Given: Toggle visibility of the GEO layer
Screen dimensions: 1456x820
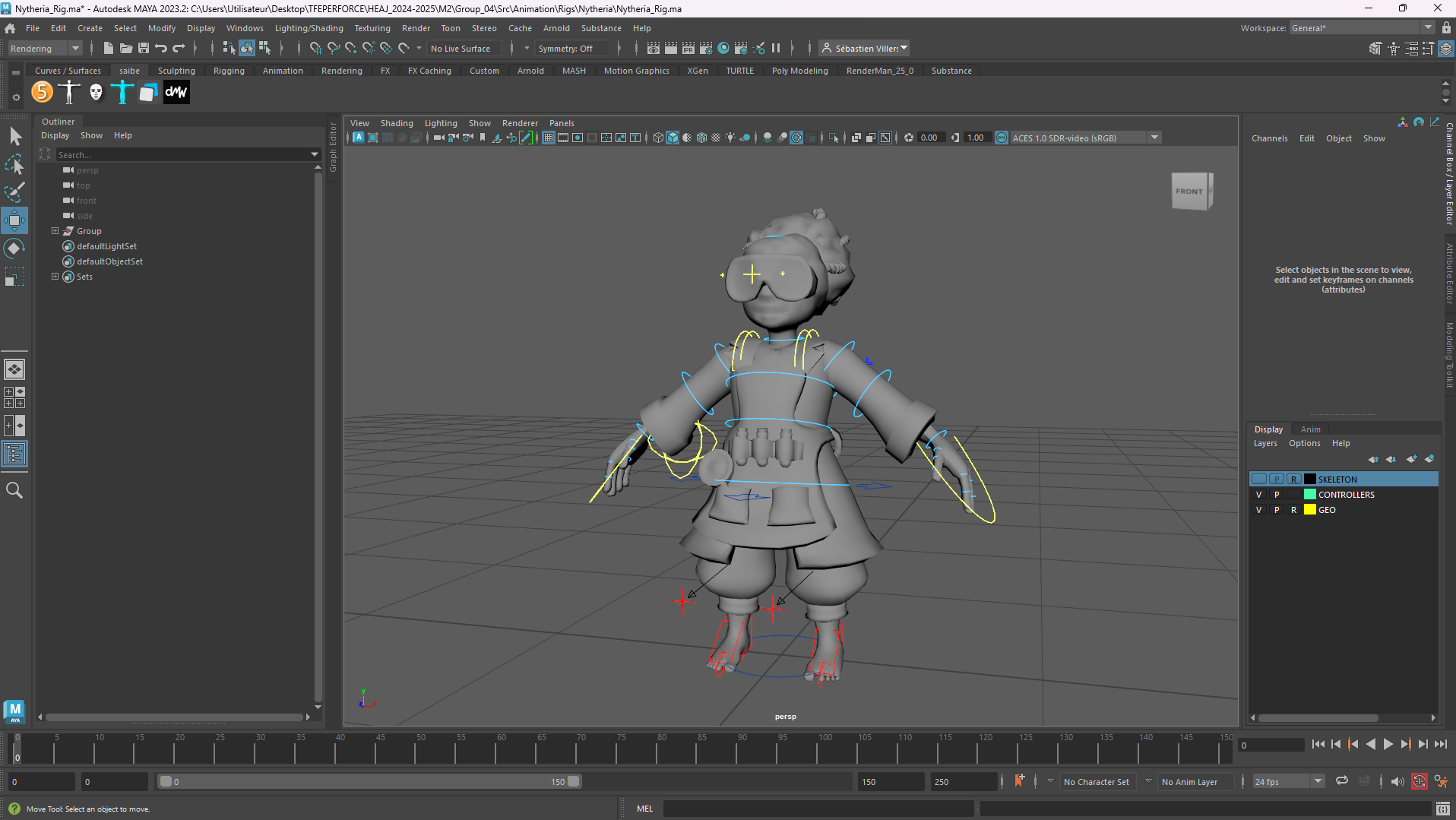Looking at the screenshot, I should tap(1258, 510).
